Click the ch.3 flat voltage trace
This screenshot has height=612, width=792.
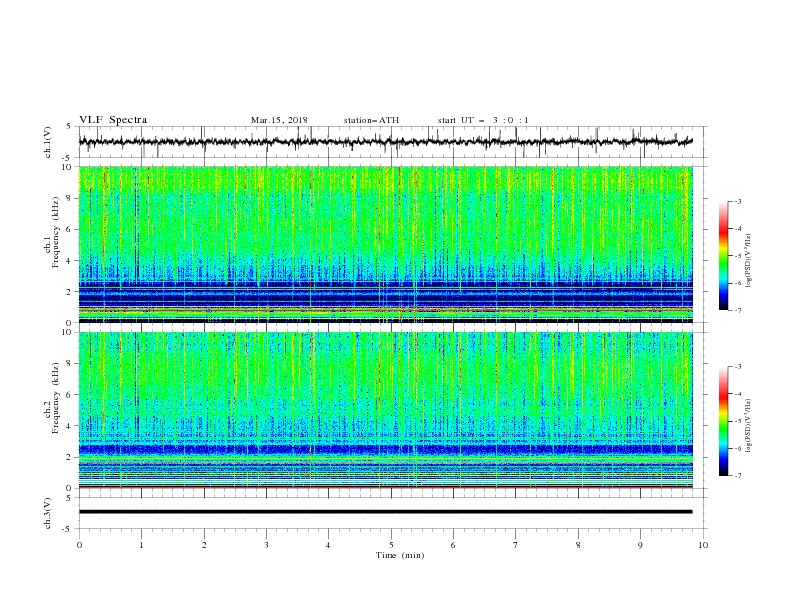click(385, 512)
